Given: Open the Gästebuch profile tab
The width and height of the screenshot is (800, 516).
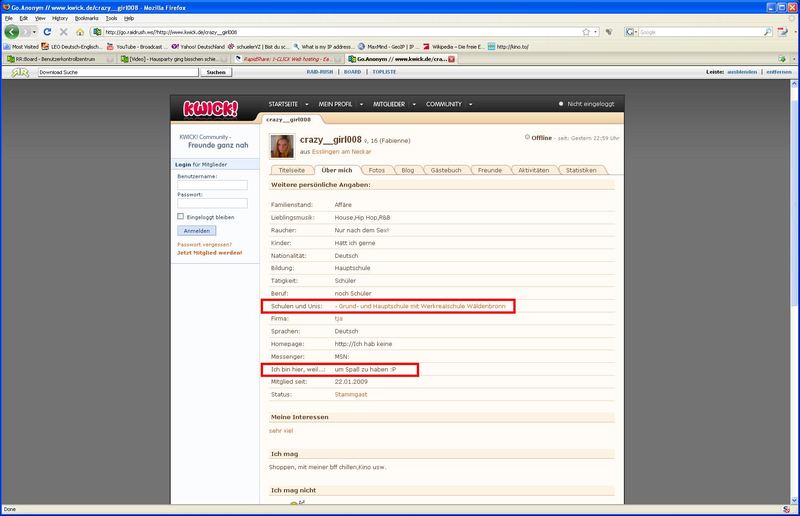Looking at the screenshot, I should 446,170.
